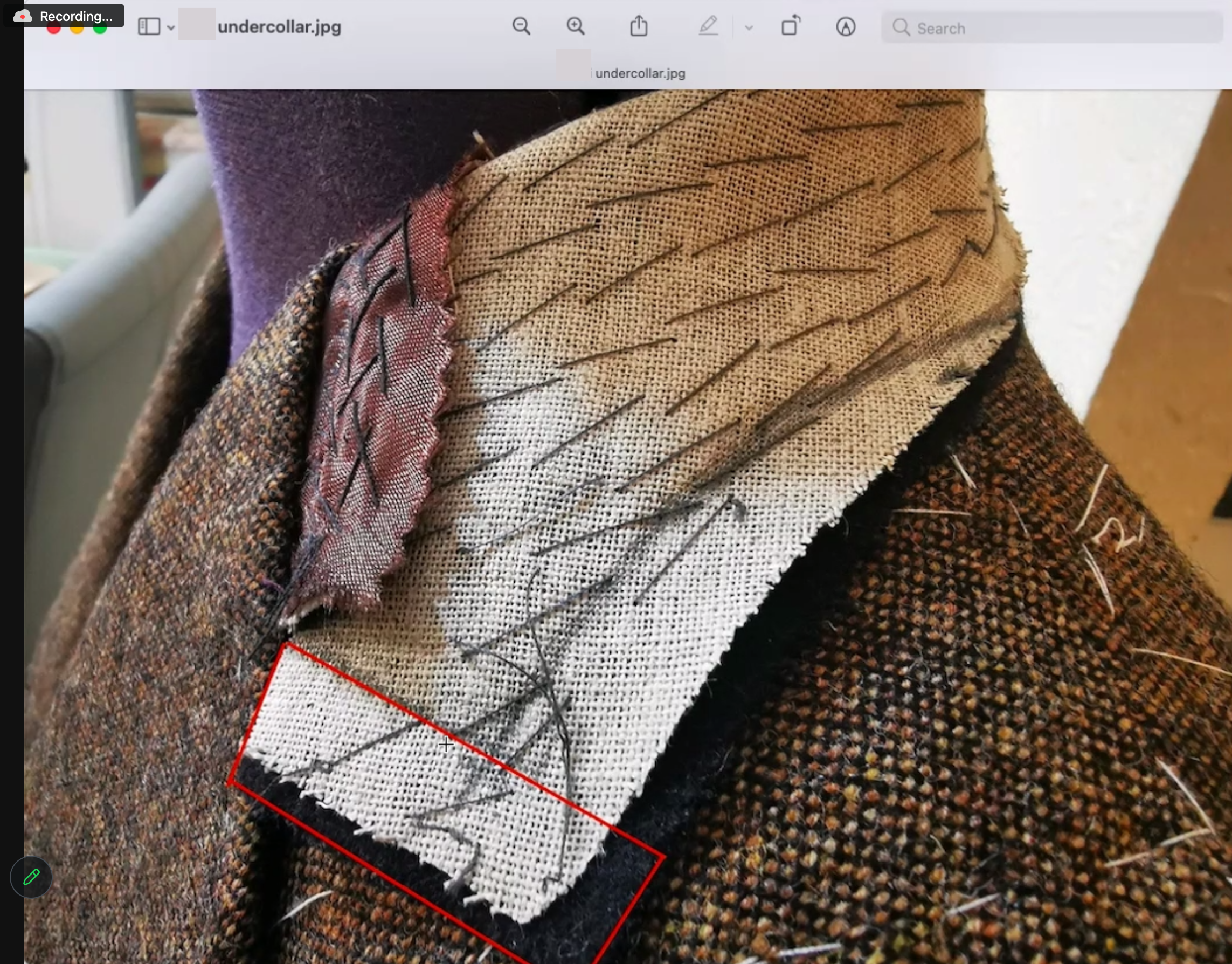Select the circular drawing annotation tool

[x=846, y=26]
